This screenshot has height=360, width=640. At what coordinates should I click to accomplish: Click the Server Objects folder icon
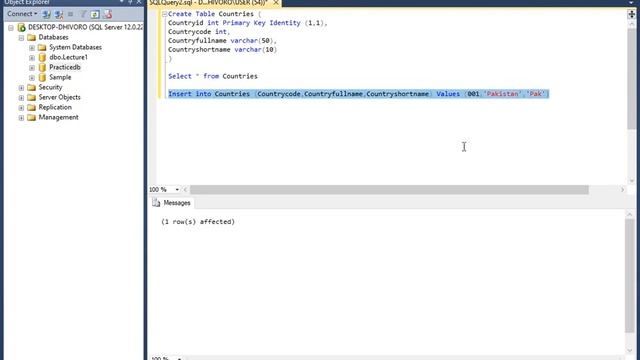tap(31, 98)
